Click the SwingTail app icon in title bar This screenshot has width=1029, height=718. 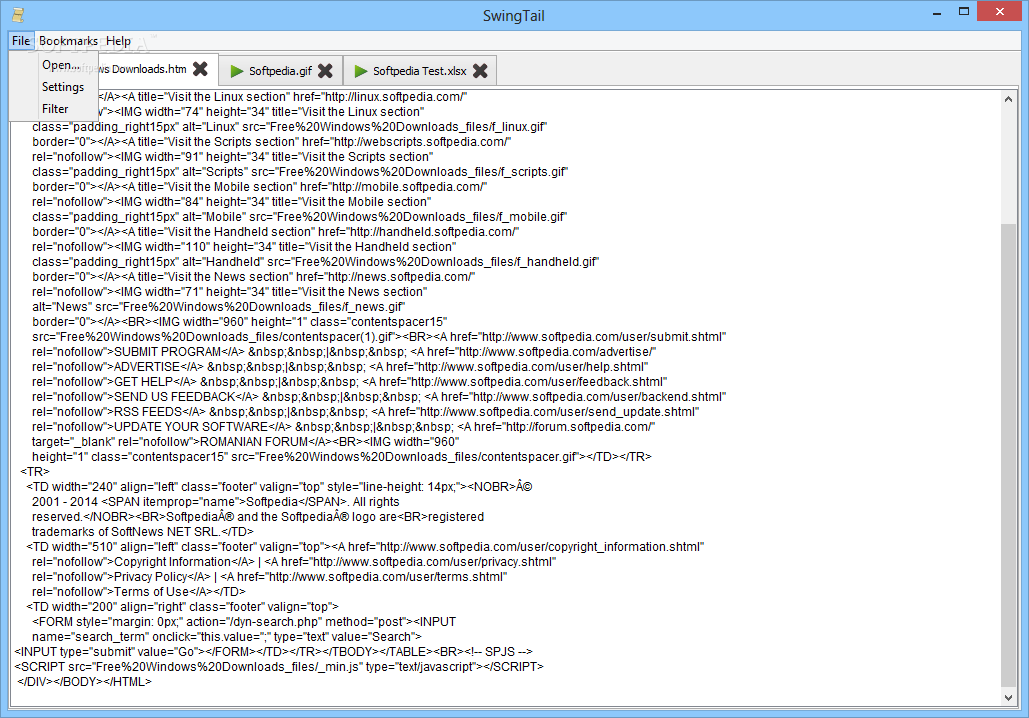[x=18, y=14]
